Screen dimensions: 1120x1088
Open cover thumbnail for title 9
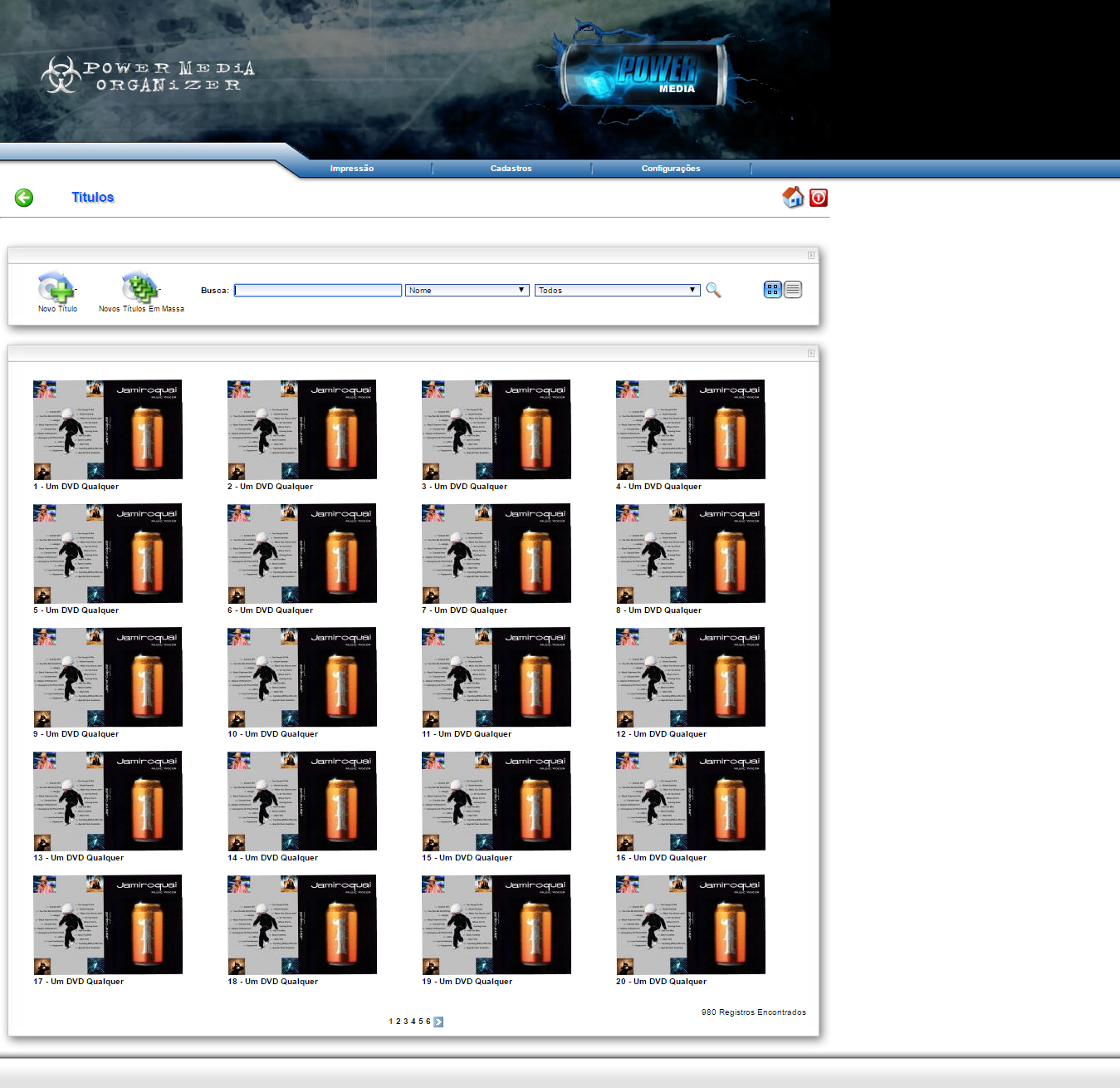tap(108, 677)
